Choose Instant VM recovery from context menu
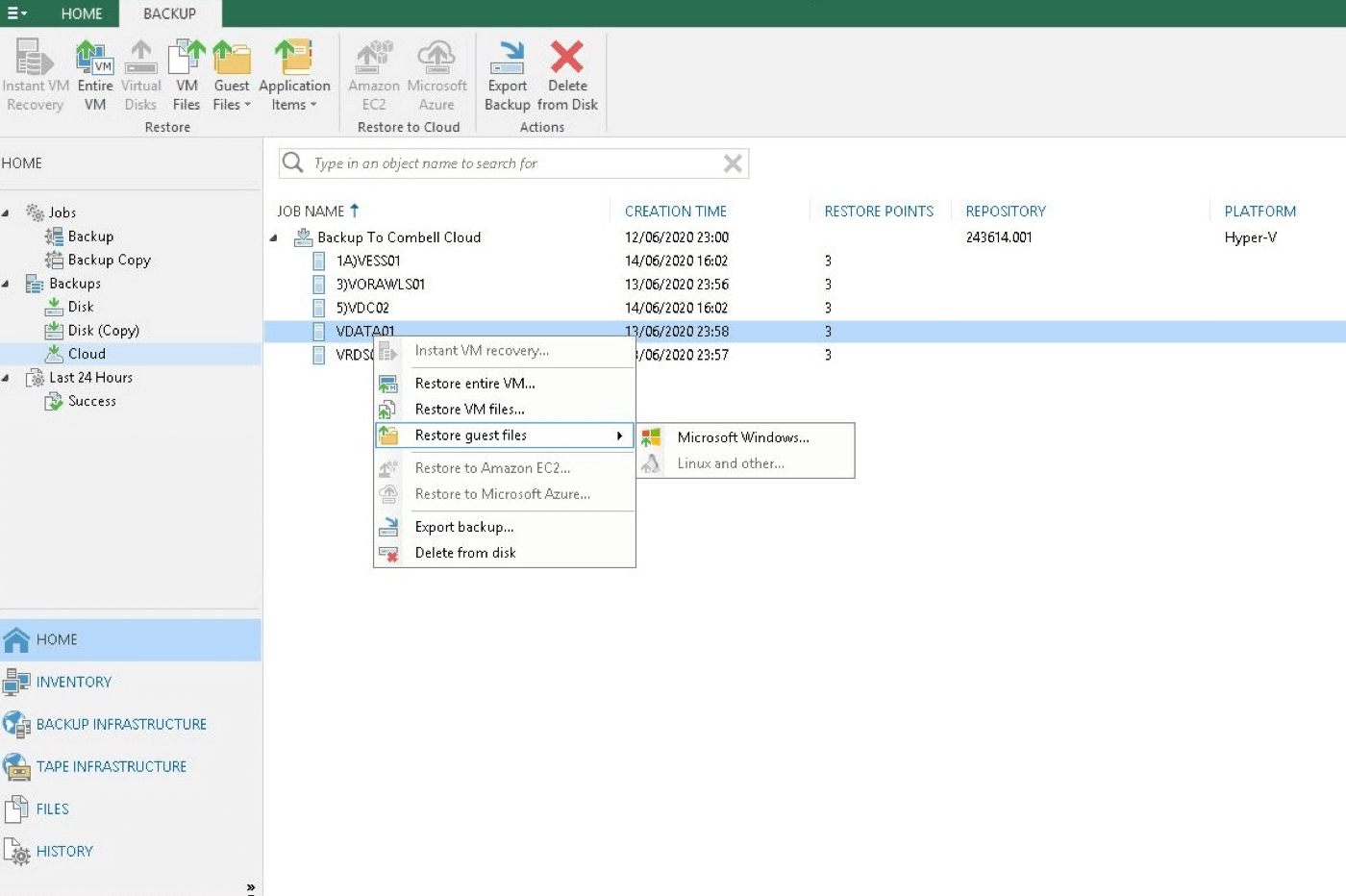1346x896 pixels. pos(505,351)
